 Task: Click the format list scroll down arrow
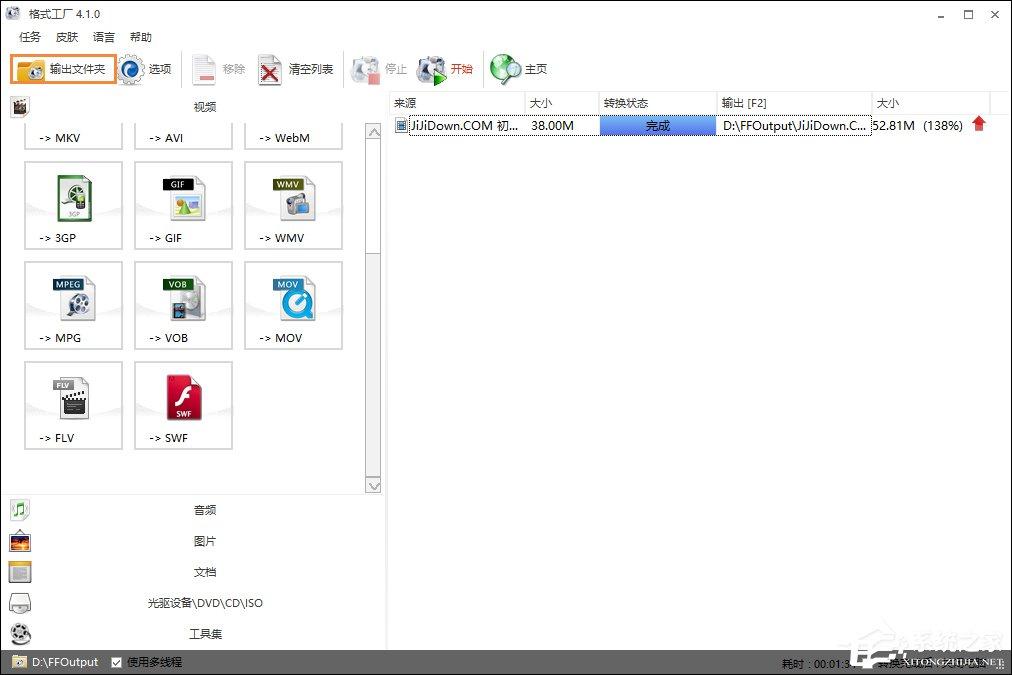point(373,485)
